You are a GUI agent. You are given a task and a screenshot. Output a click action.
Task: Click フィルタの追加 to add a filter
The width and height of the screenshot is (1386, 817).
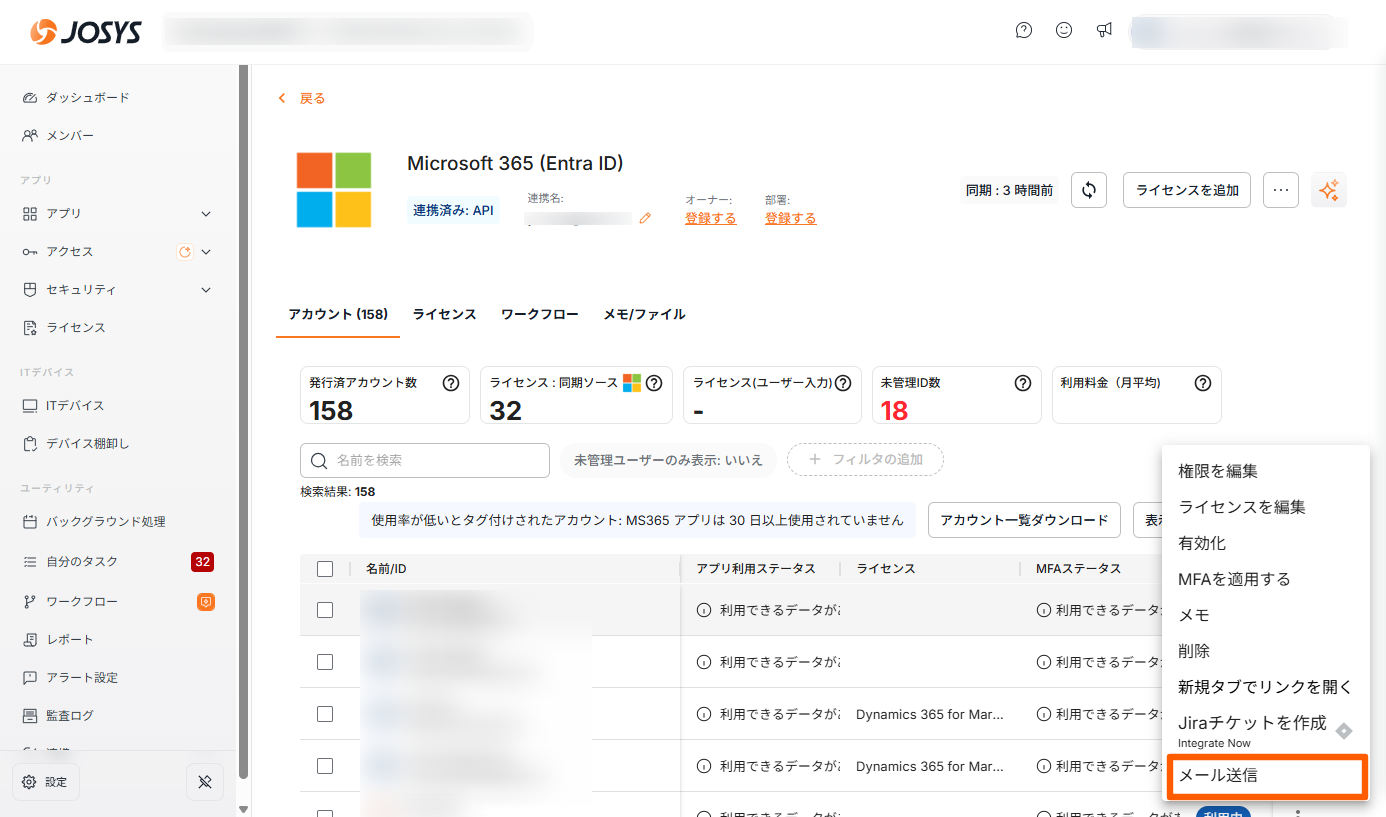866,460
